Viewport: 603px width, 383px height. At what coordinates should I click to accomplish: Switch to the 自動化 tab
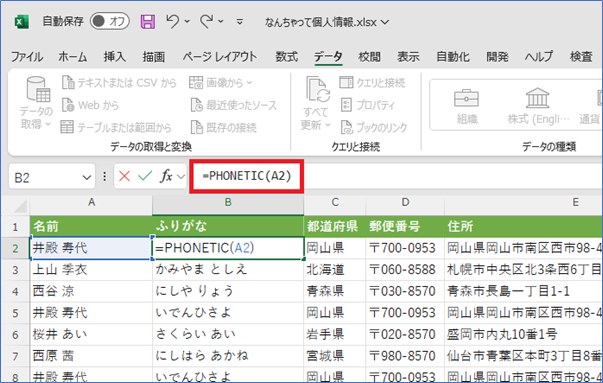click(x=453, y=57)
